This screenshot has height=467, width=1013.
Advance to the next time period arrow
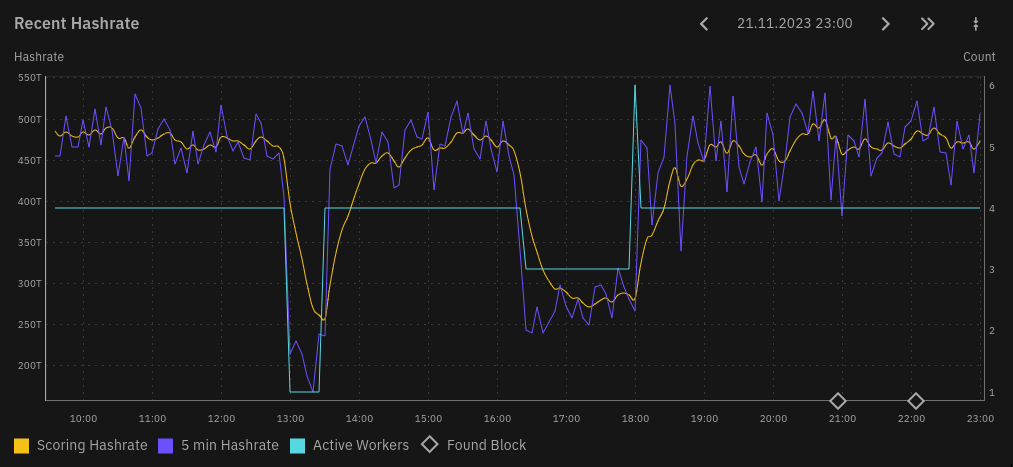[x=885, y=24]
